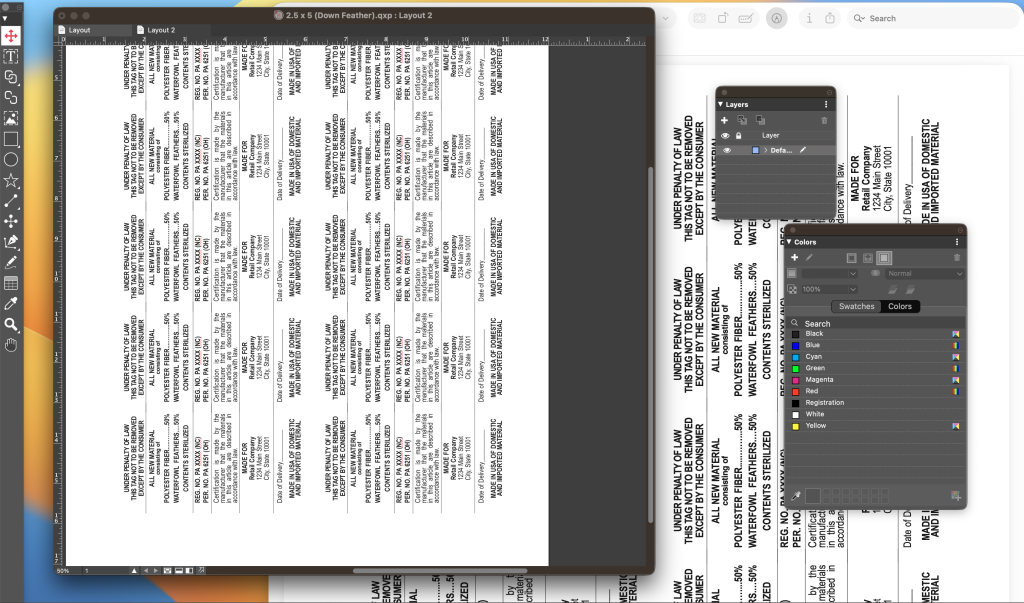Screen dimensions: 1024x603
Task: Click Share button in Preview toolbar
Action: (x=829, y=18)
